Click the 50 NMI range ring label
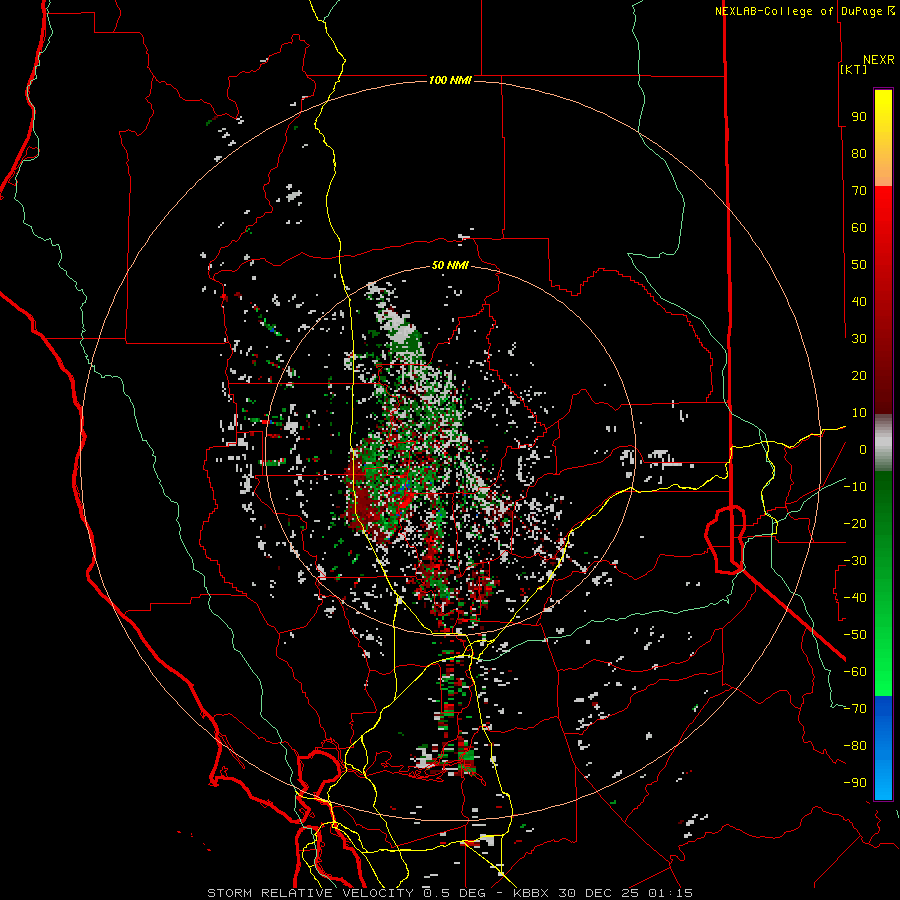Image resolution: width=900 pixels, height=900 pixels. [450, 266]
